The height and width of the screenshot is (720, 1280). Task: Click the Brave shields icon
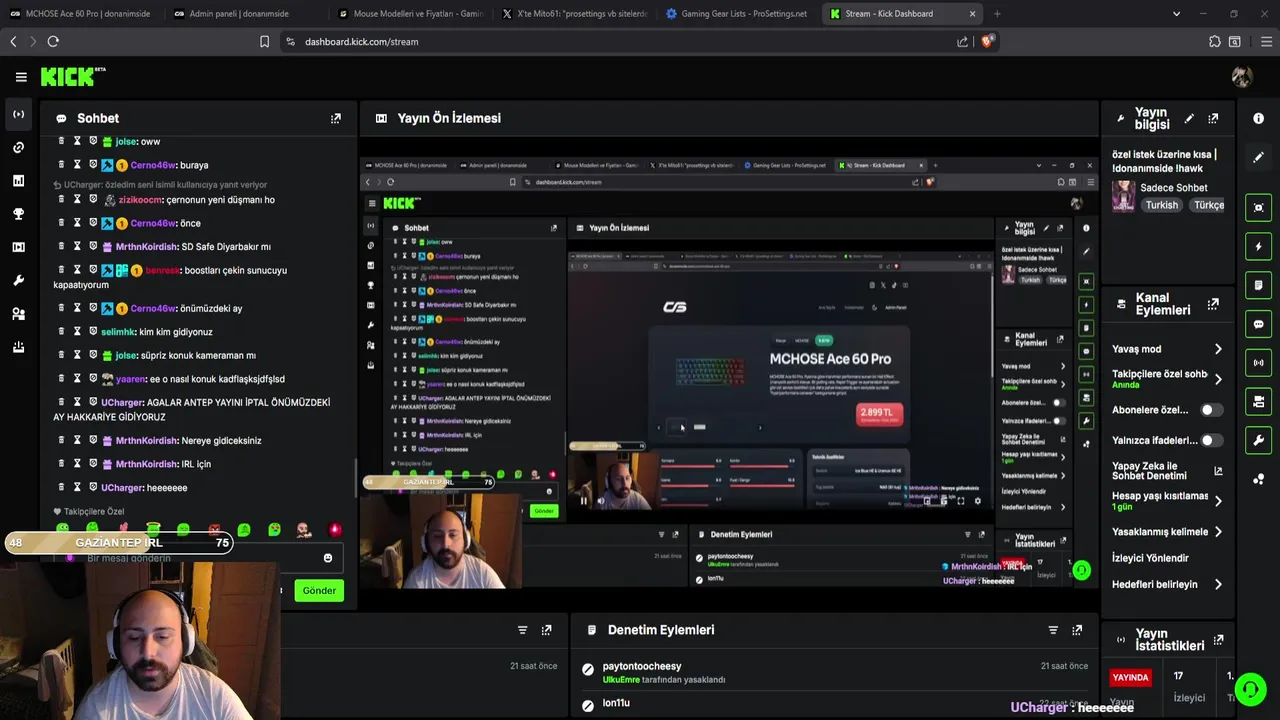987,41
